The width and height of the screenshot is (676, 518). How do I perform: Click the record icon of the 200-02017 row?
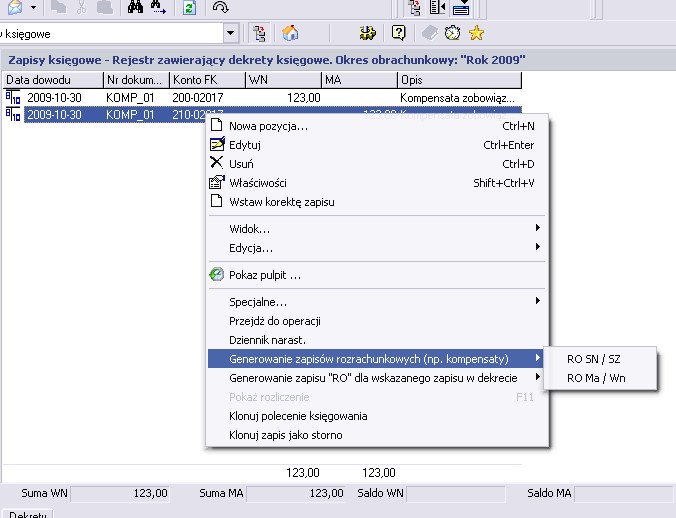point(13,97)
